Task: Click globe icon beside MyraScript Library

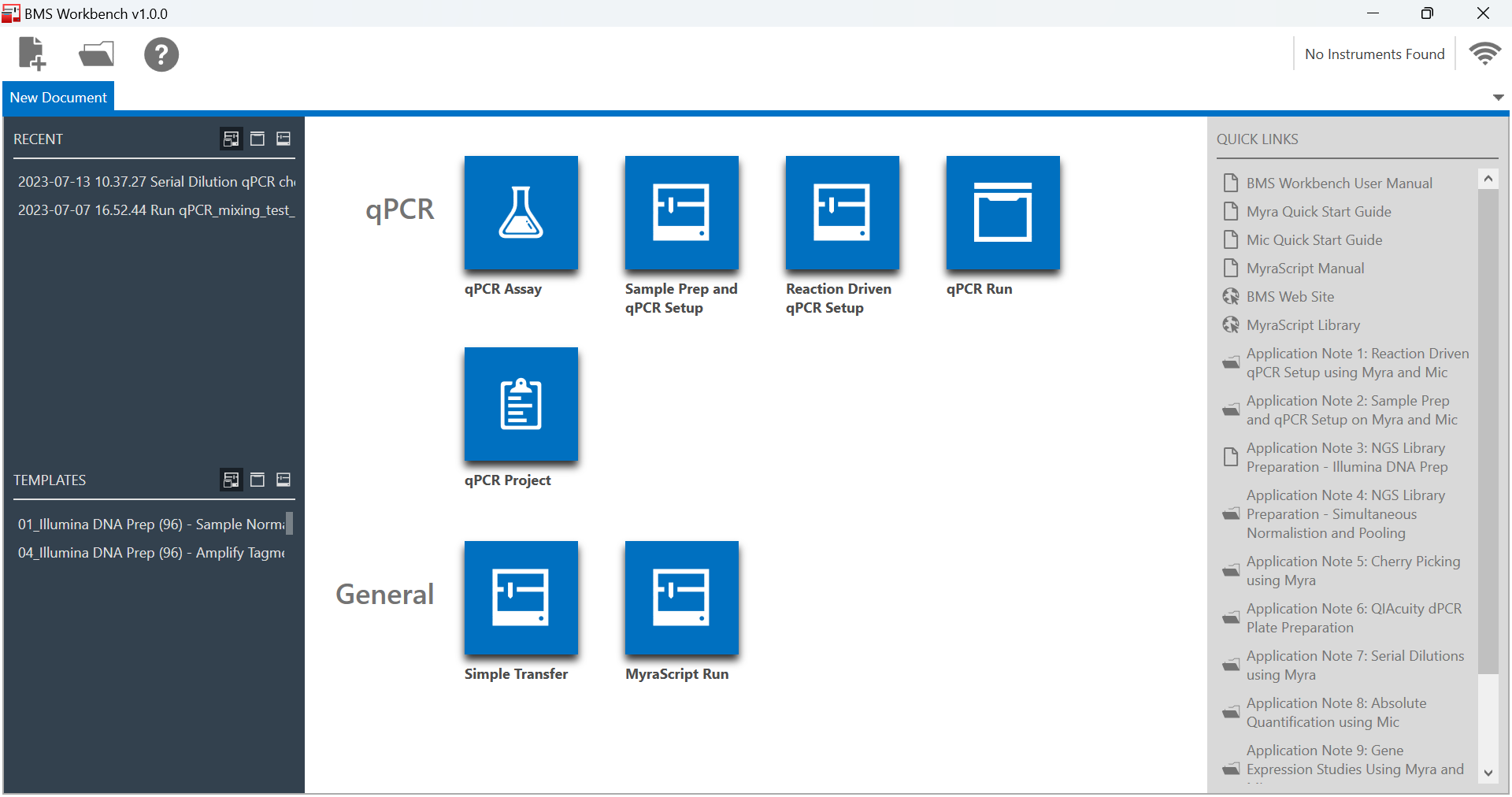Action: [x=1231, y=324]
